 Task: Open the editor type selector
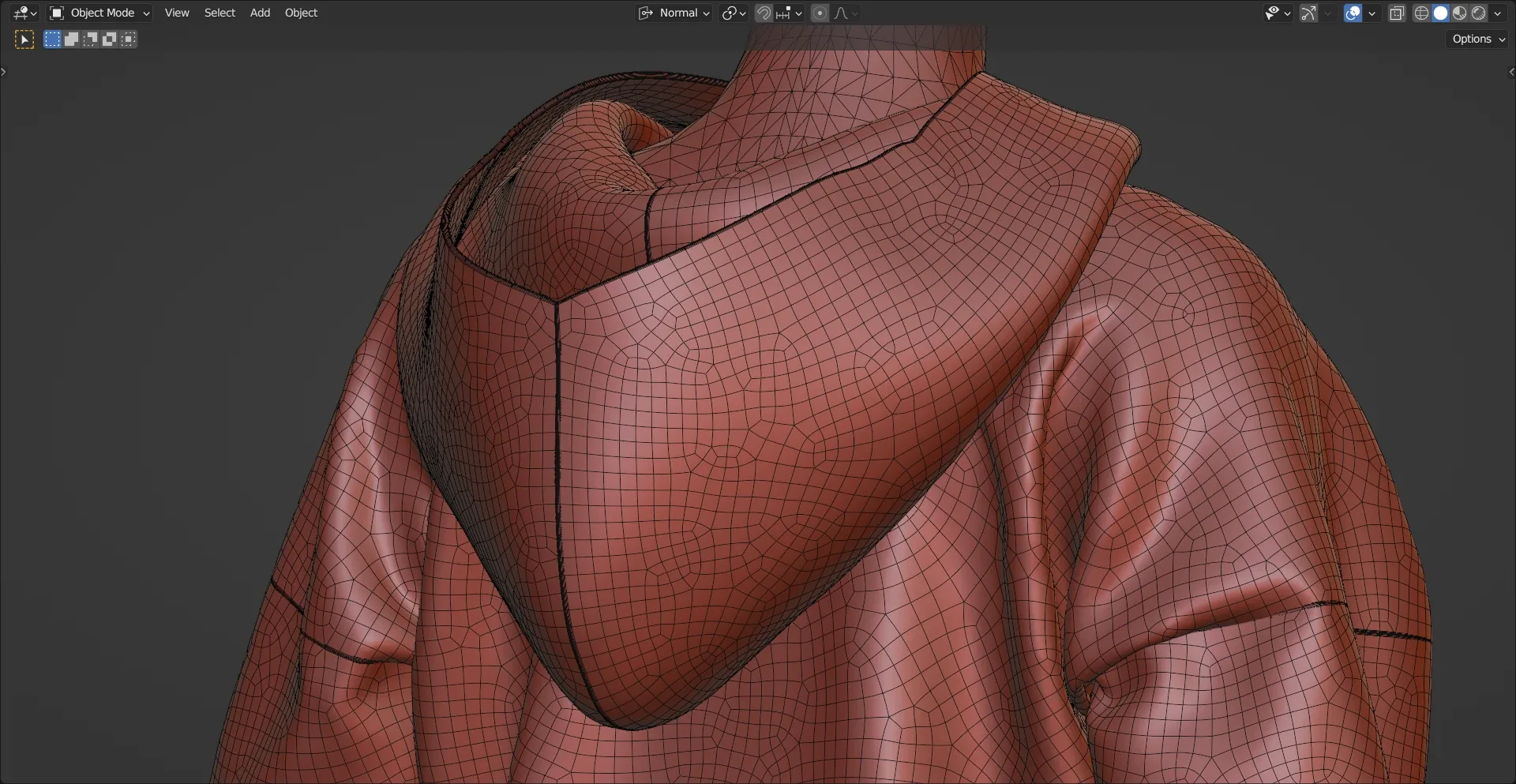tap(24, 13)
